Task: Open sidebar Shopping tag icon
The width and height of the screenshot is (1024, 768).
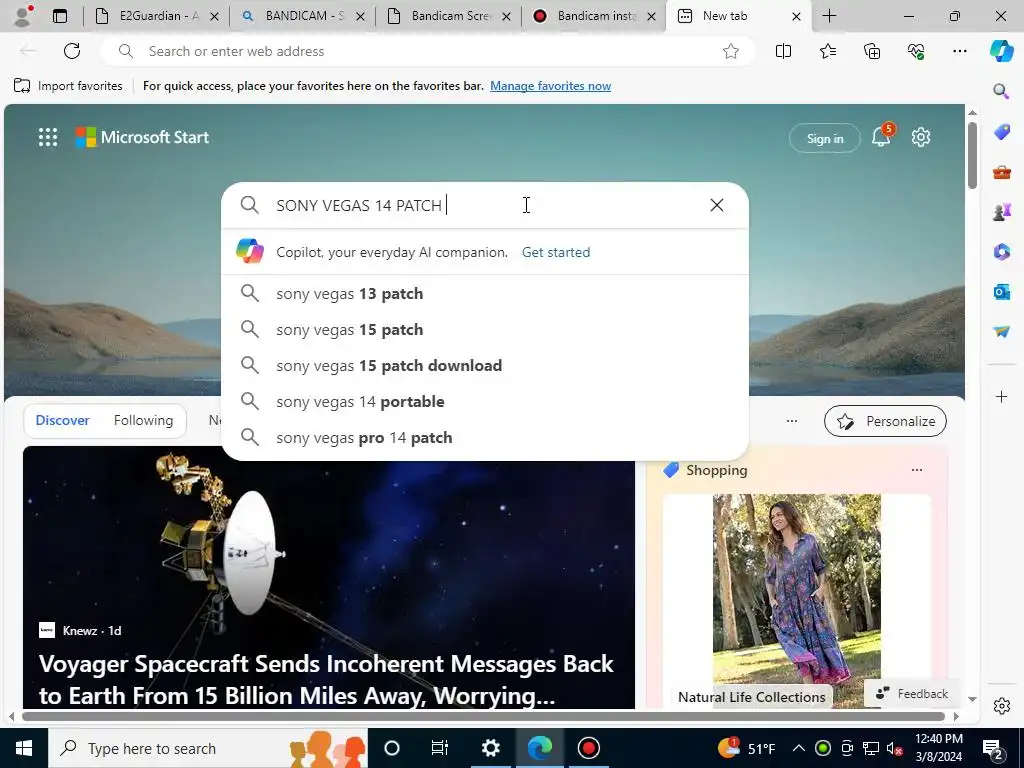Action: 1001,132
